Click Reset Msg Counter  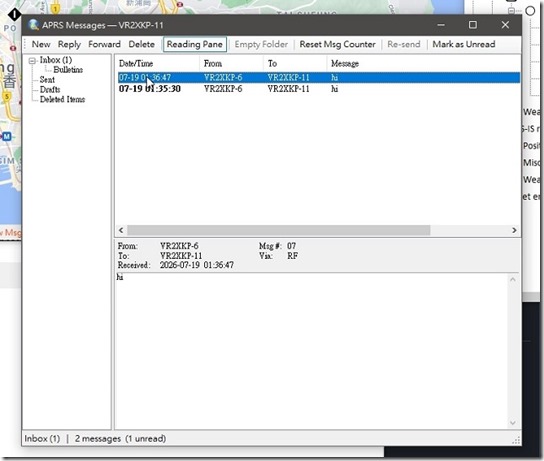tap(338, 44)
